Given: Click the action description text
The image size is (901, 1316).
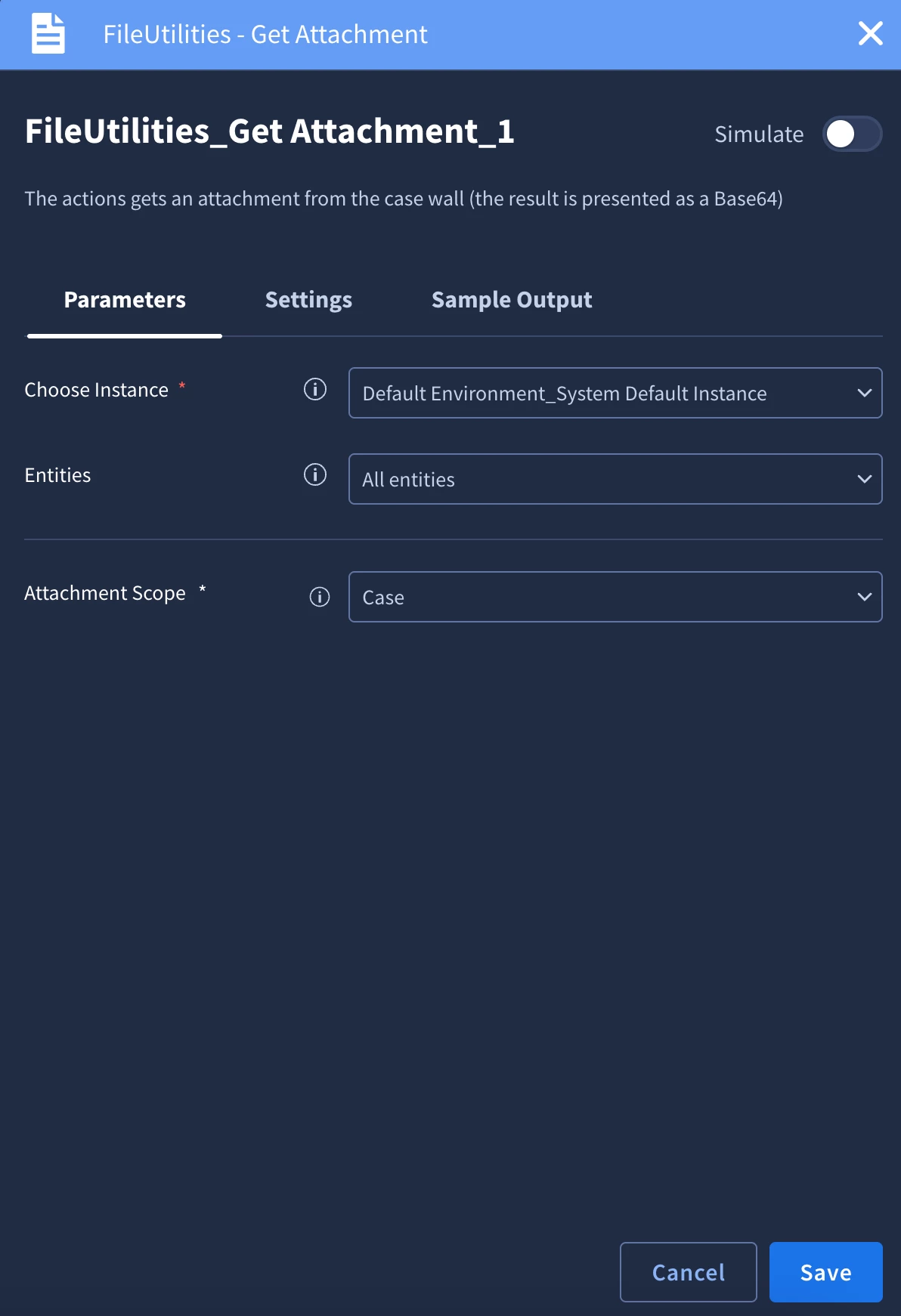Looking at the screenshot, I should point(404,199).
